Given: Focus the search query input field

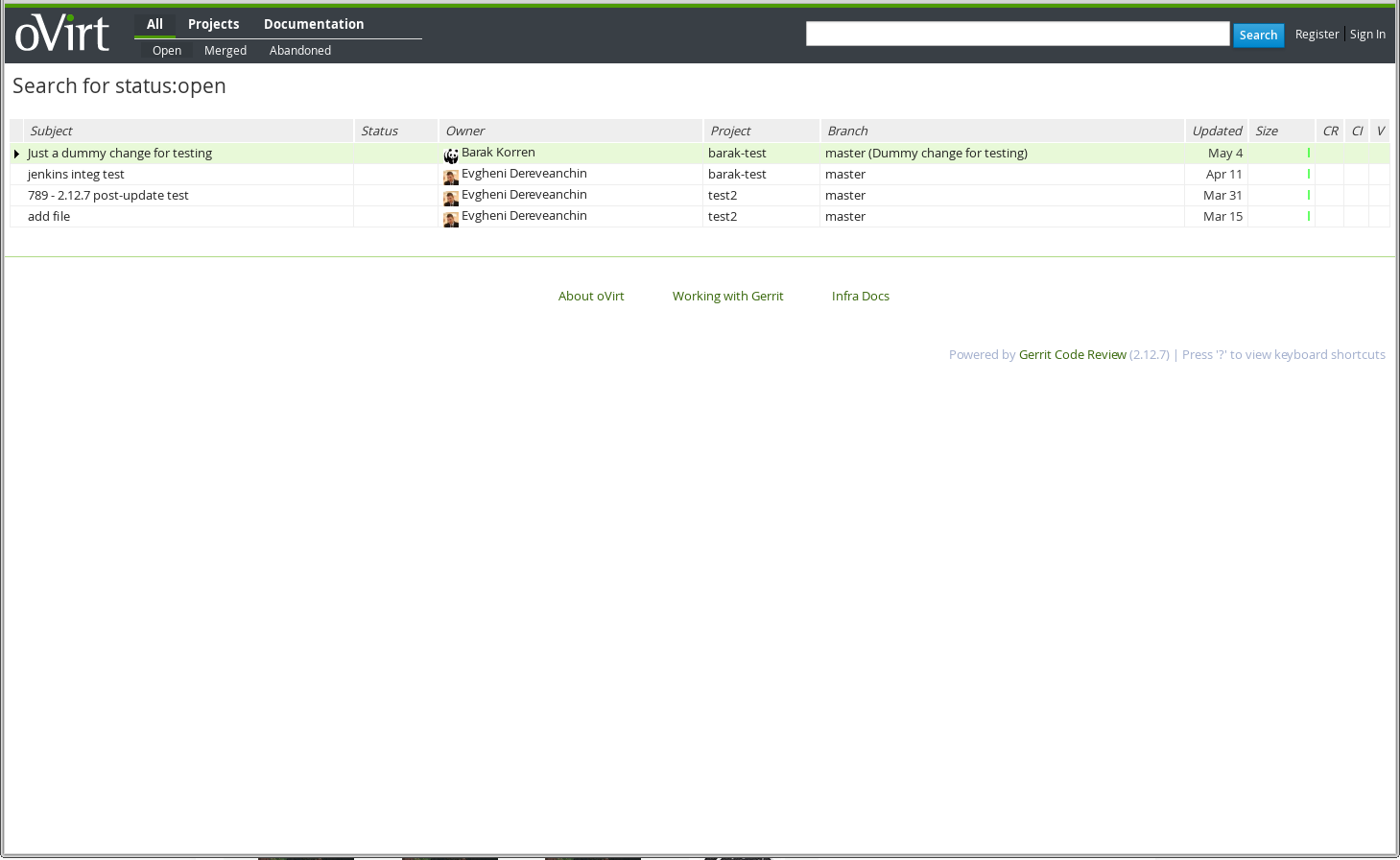Looking at the screenshot, I should (1017, 35).
